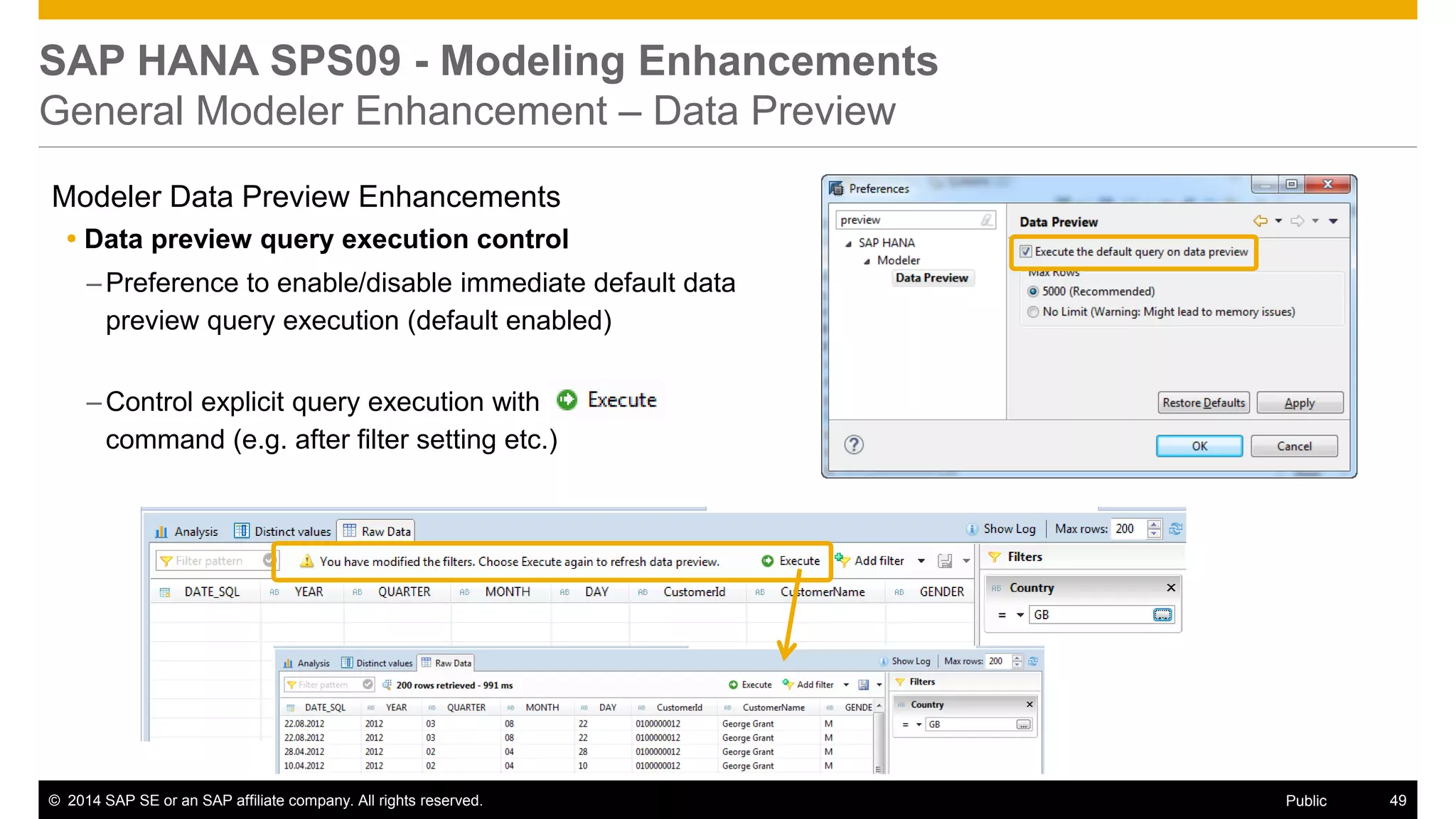
Task: Click Execute next to the filter warning message
Action: [x=791, y=561]
